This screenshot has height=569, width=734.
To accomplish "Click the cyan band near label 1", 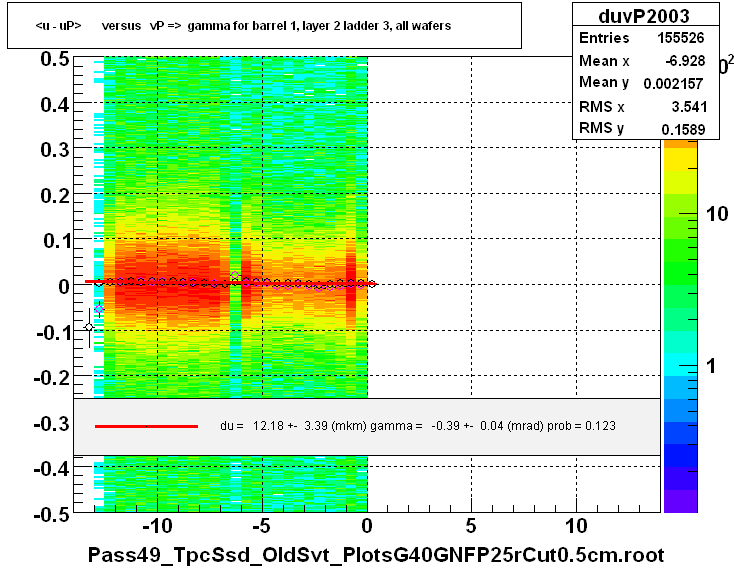I will point(680,365).
